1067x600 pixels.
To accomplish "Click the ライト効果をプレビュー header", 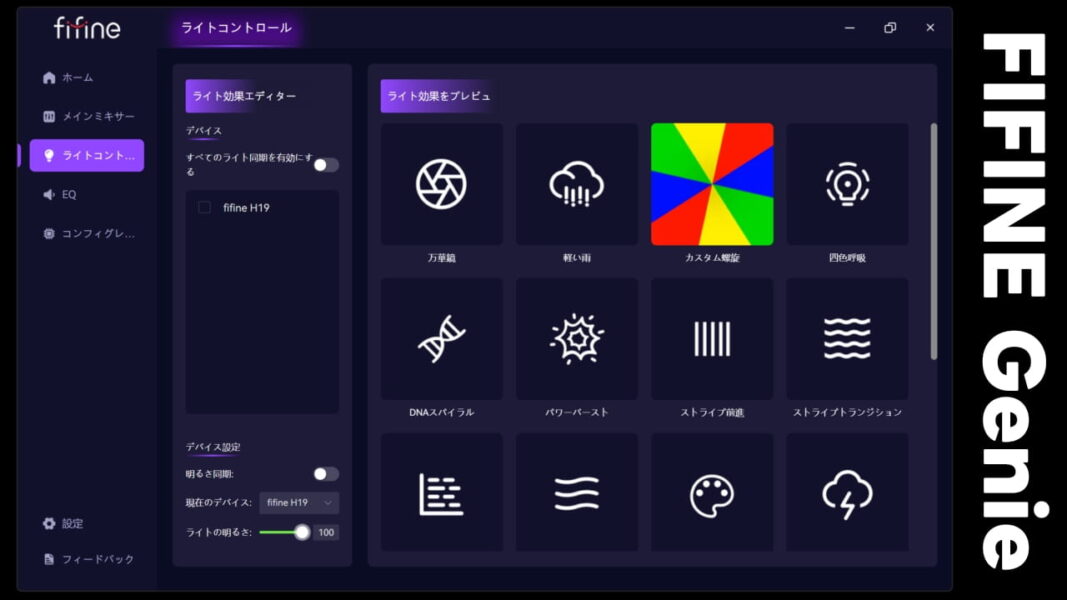I will tap(438, 96).
